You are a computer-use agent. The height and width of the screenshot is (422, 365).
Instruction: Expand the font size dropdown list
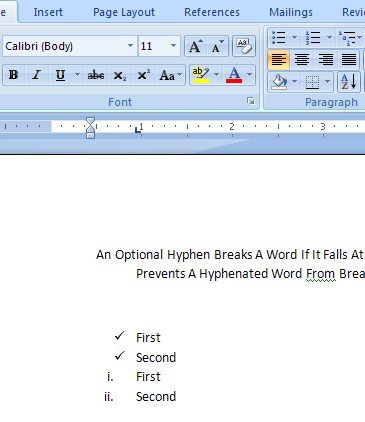tap(173, 46)
